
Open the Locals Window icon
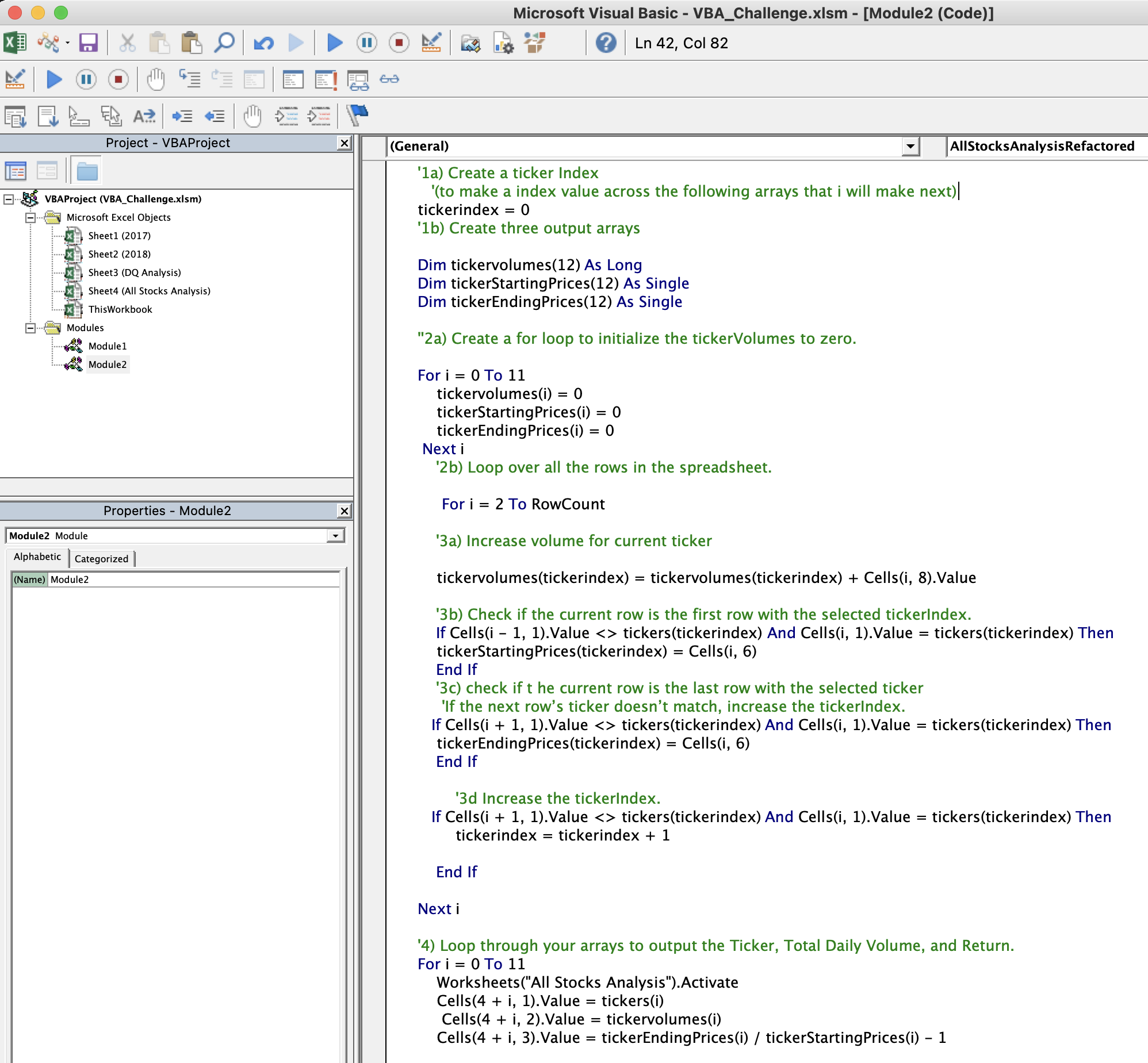pos(293,79)
